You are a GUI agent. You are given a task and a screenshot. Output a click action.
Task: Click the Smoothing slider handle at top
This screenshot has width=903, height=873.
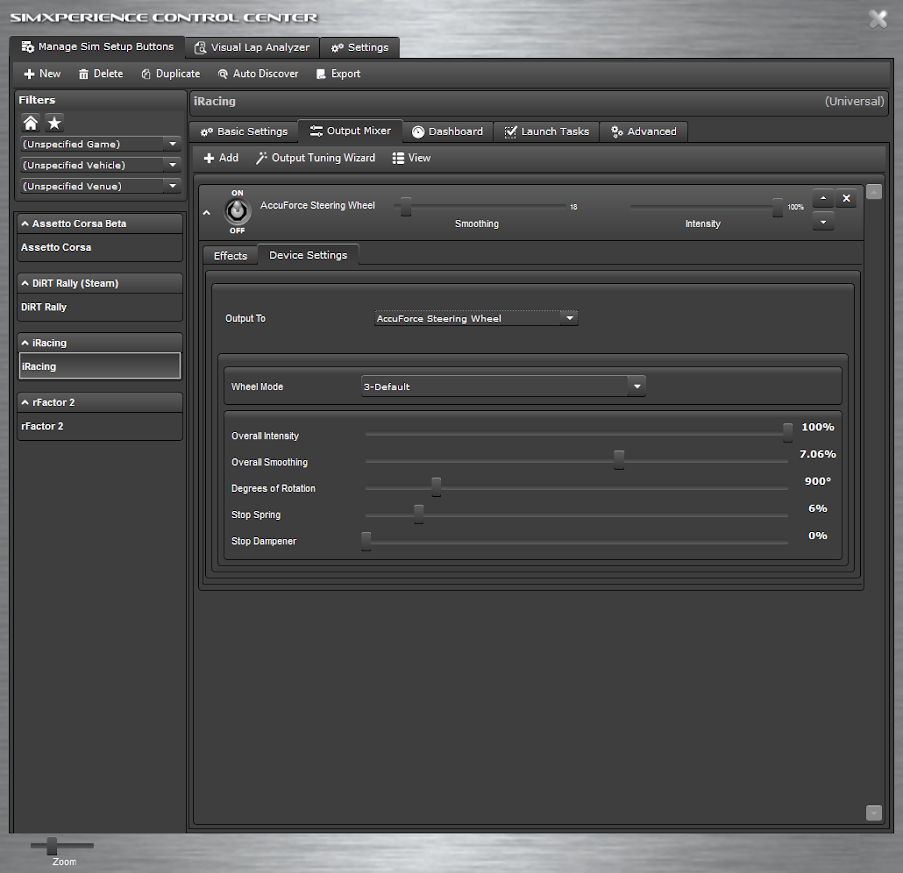406,207
